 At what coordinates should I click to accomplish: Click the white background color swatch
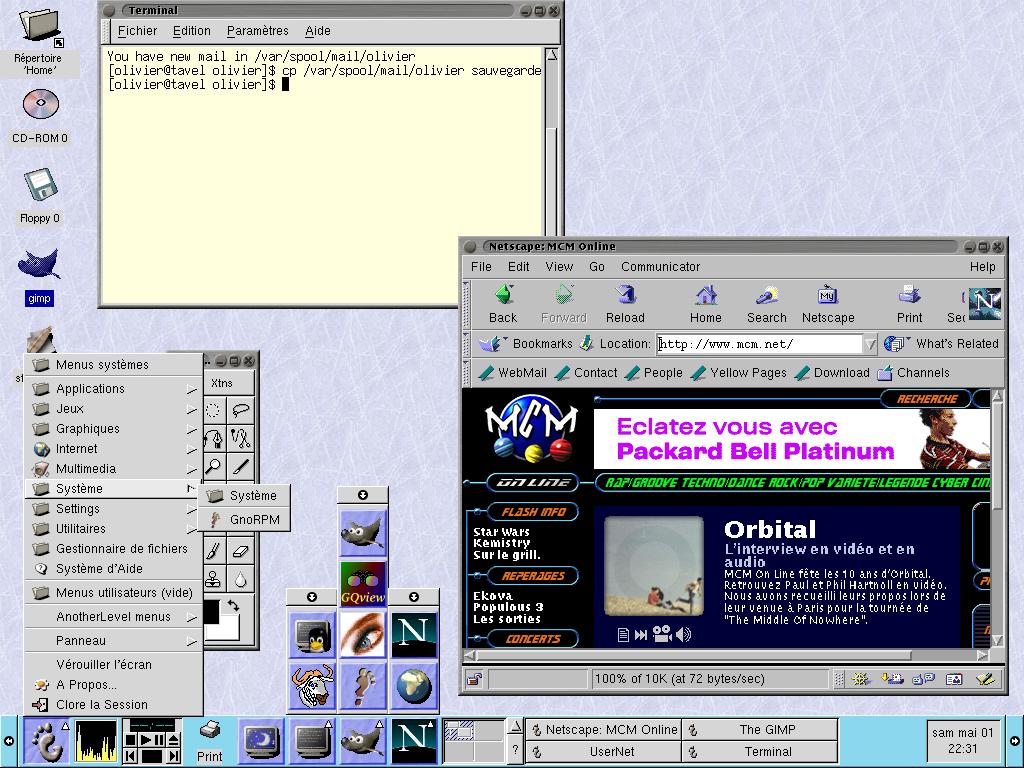point(228,628)
